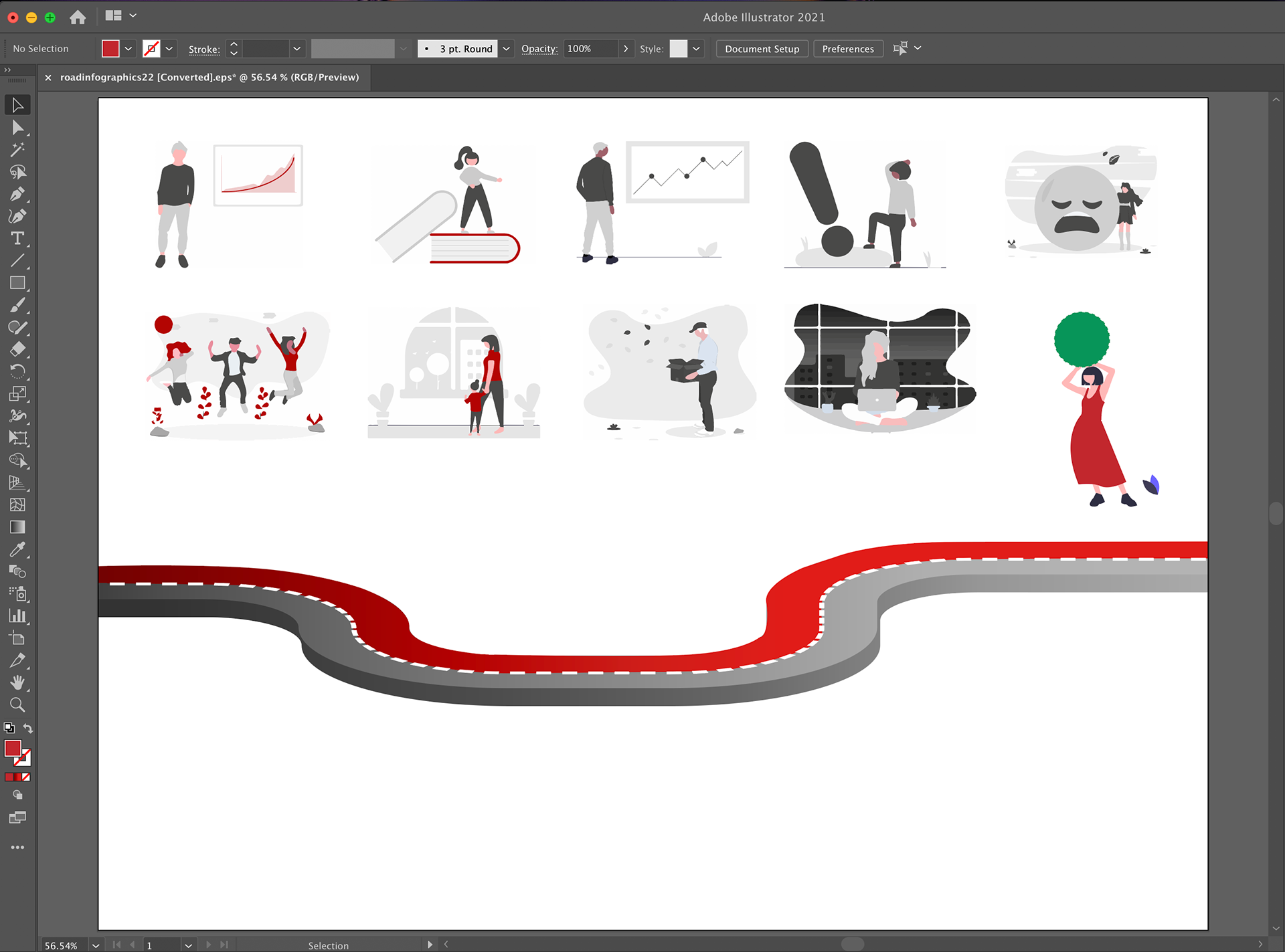Change the screen mode

[x=18, y=818]
